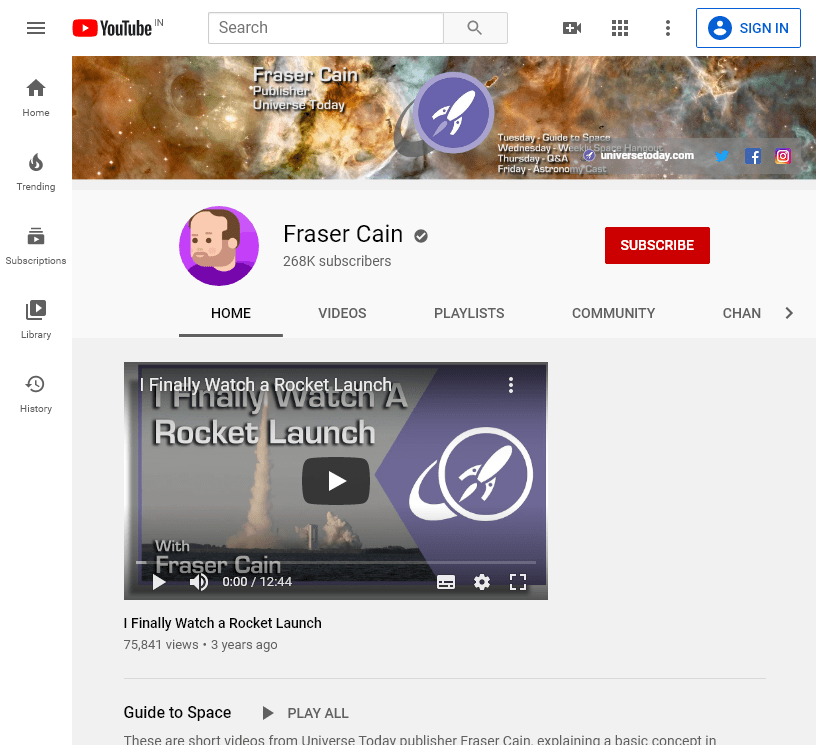Open the video player three-dot menu

tap(511, 385)
